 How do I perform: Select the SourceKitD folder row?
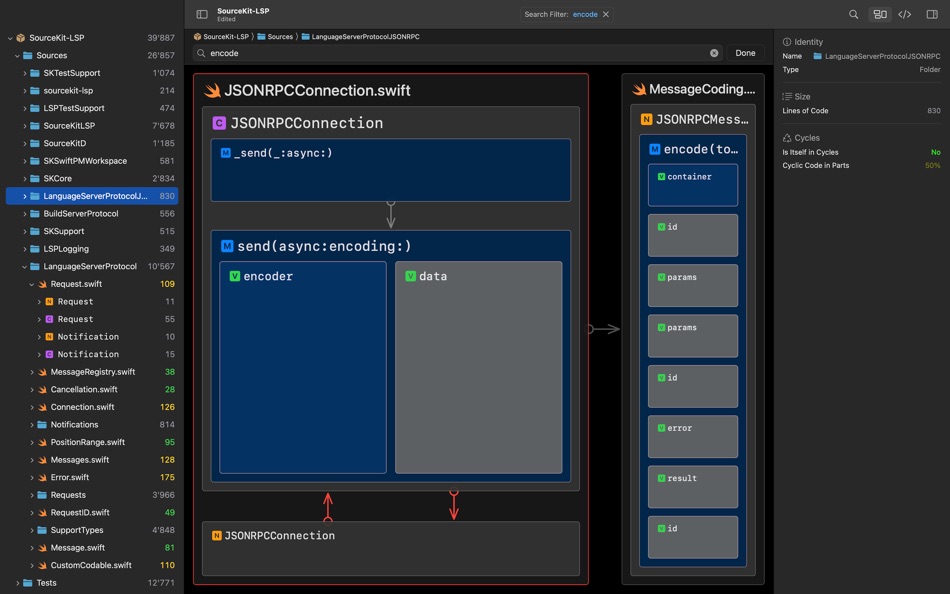92,143
